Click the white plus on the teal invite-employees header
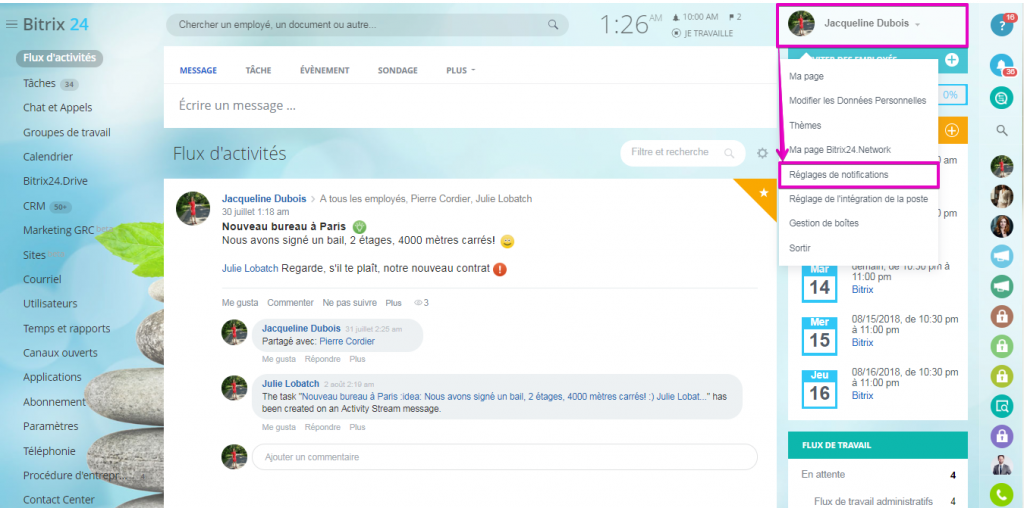The width and height of the screenshot is (1024, 508). click(952, 60)
